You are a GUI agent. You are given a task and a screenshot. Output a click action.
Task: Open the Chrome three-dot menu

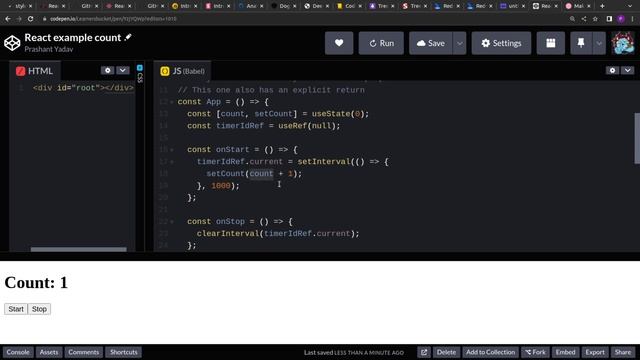pyautogui.click(x=633, y=19)
